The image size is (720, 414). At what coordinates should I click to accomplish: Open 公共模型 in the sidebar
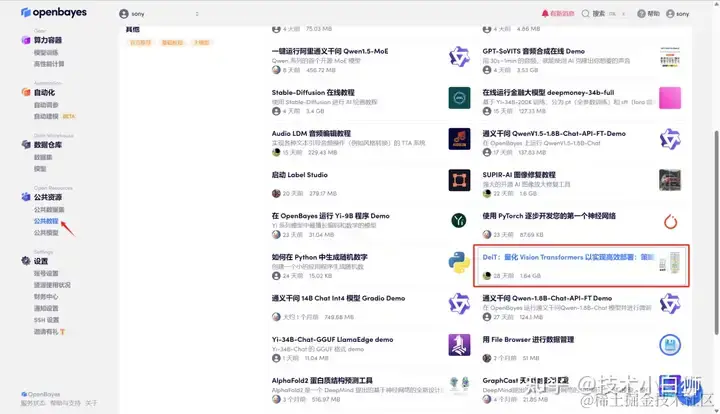pyautogui.click(x=46, y=233)
